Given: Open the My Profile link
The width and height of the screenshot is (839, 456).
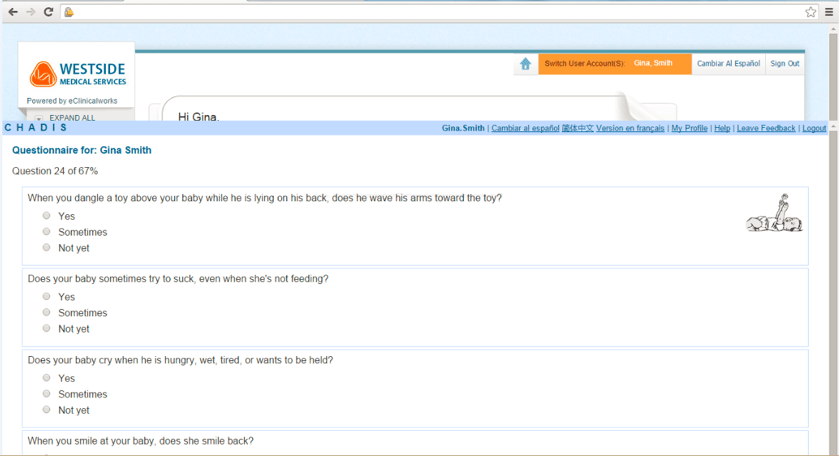Looking at the screenshot, I should pos(689,128).
